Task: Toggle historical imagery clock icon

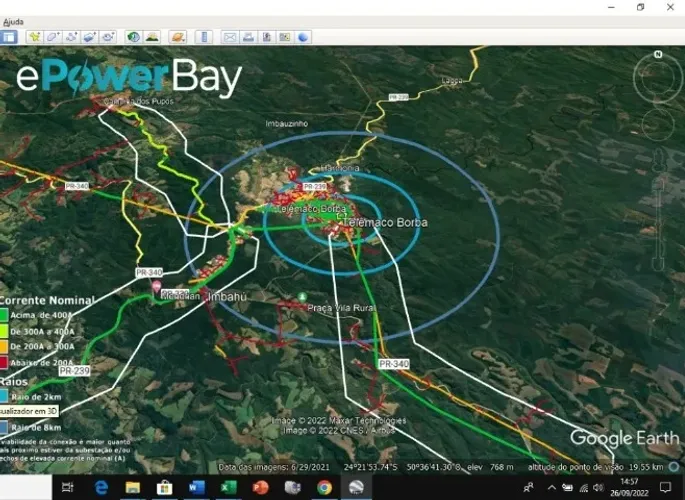Action: coord(134,37)
